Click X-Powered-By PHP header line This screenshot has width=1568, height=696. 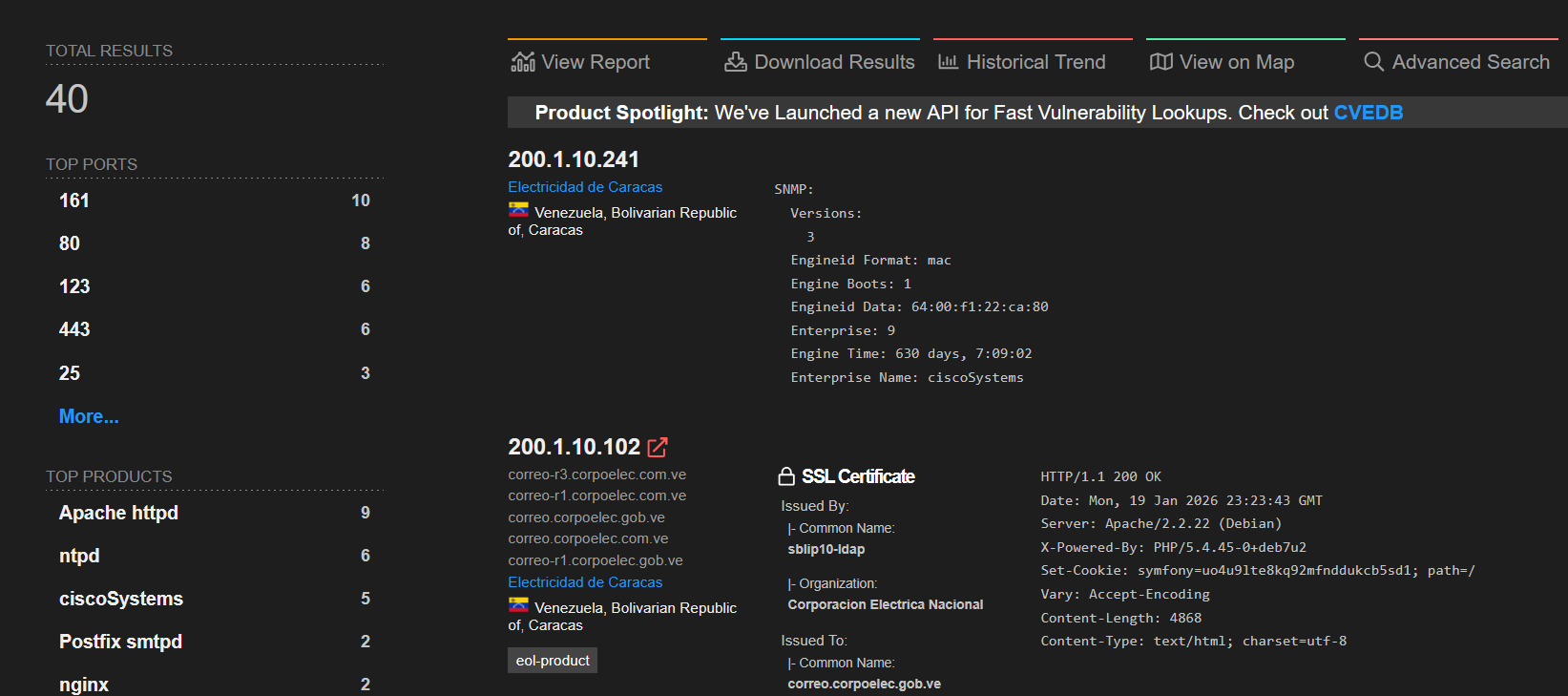[x=1174, y=547]
